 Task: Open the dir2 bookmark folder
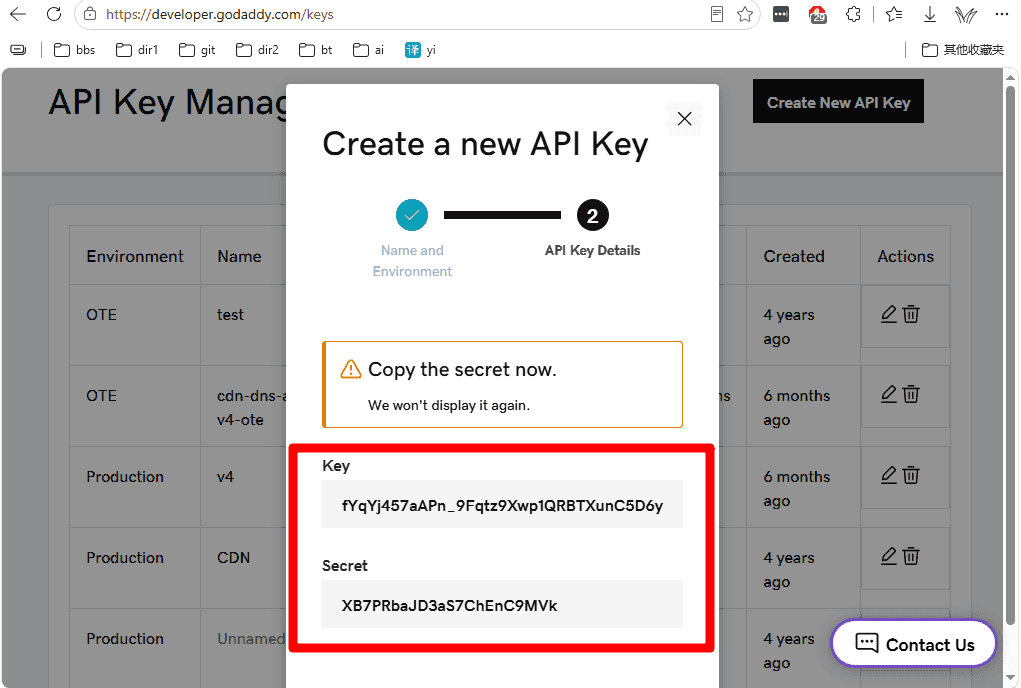(x=257, y=49)
